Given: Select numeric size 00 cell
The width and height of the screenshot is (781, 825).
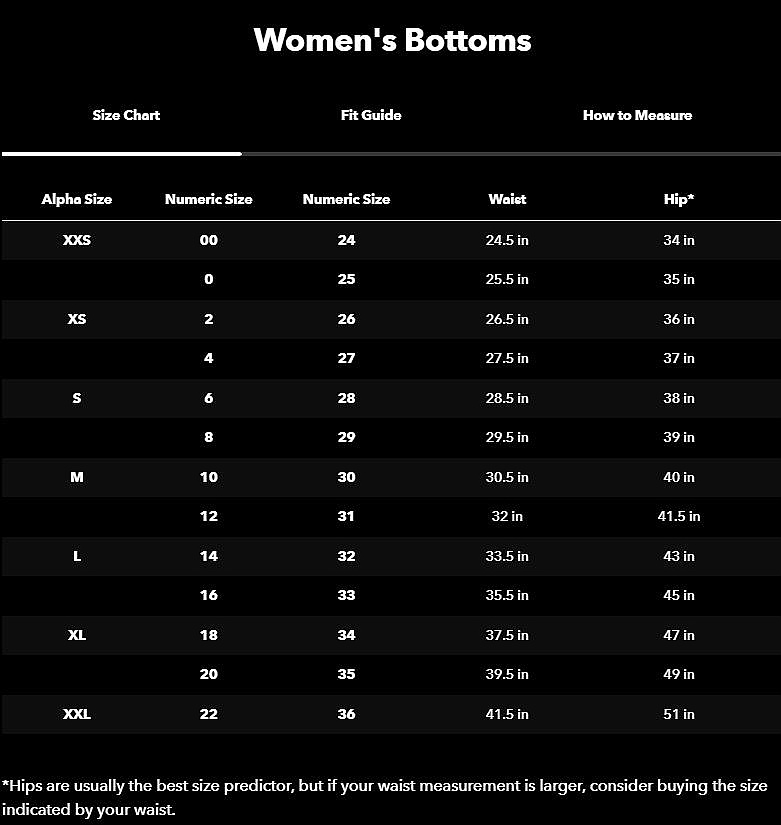Looking at the screenshot, I should [x=208, y=240].
